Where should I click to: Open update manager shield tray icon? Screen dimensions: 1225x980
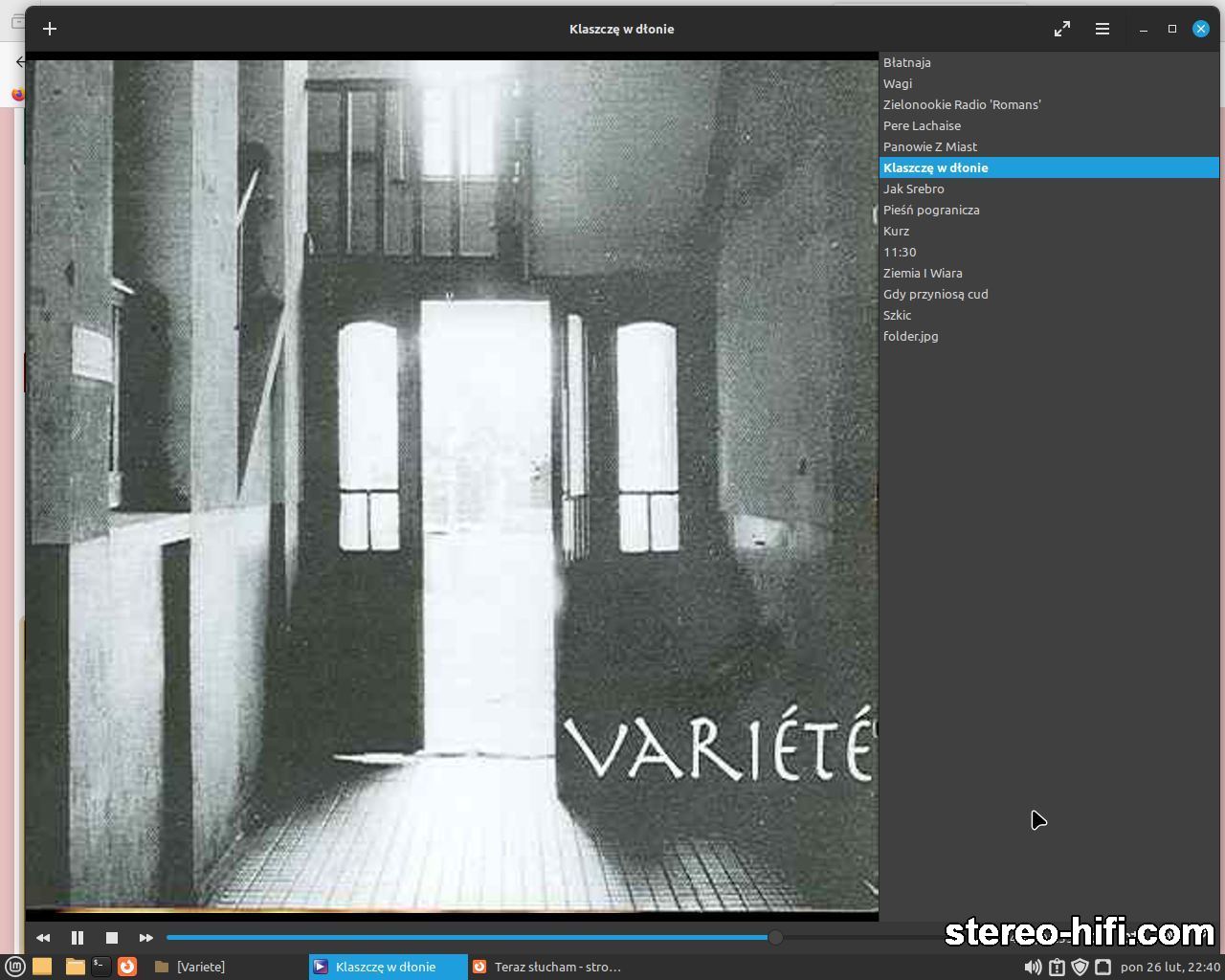pos(1080,967)
